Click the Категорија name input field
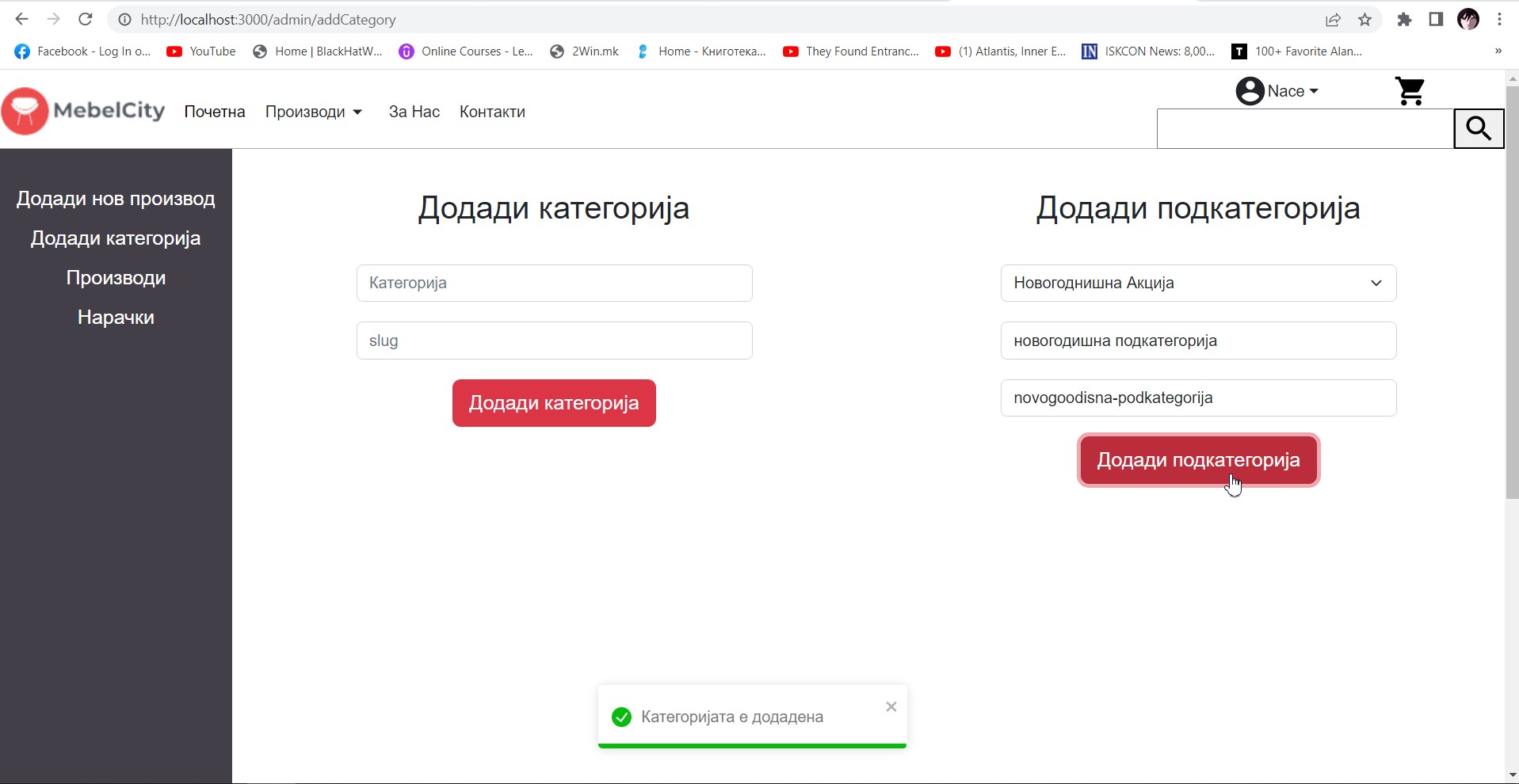The height and width of the screenshot is (784, 1519). (554, 283)
